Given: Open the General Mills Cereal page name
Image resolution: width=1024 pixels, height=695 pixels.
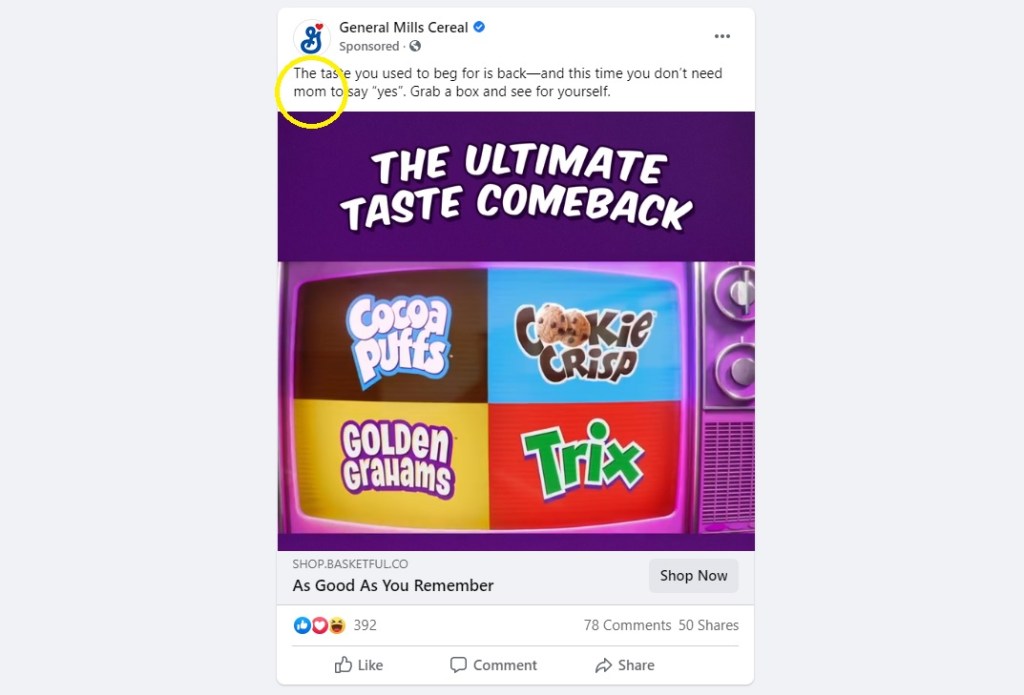Looking at the screenshot, I should click(x=403, y=27).
